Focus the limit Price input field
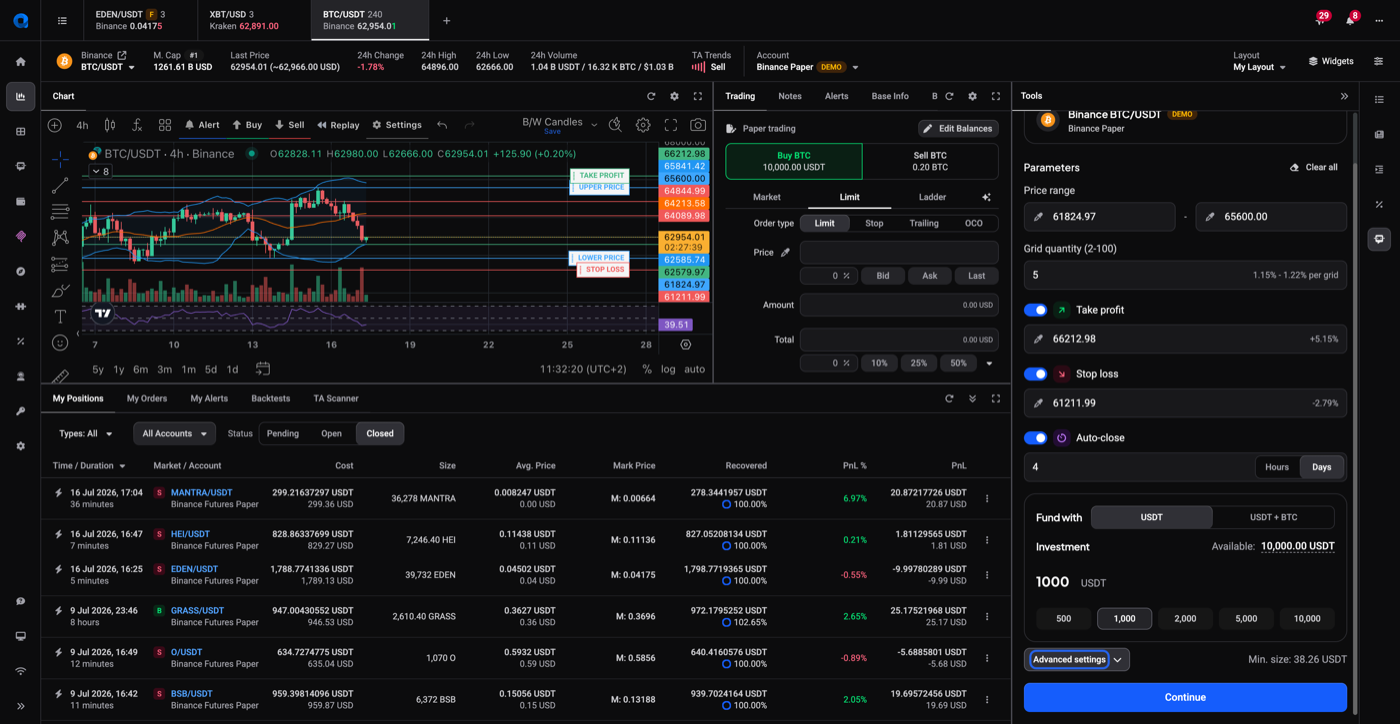 899,252
